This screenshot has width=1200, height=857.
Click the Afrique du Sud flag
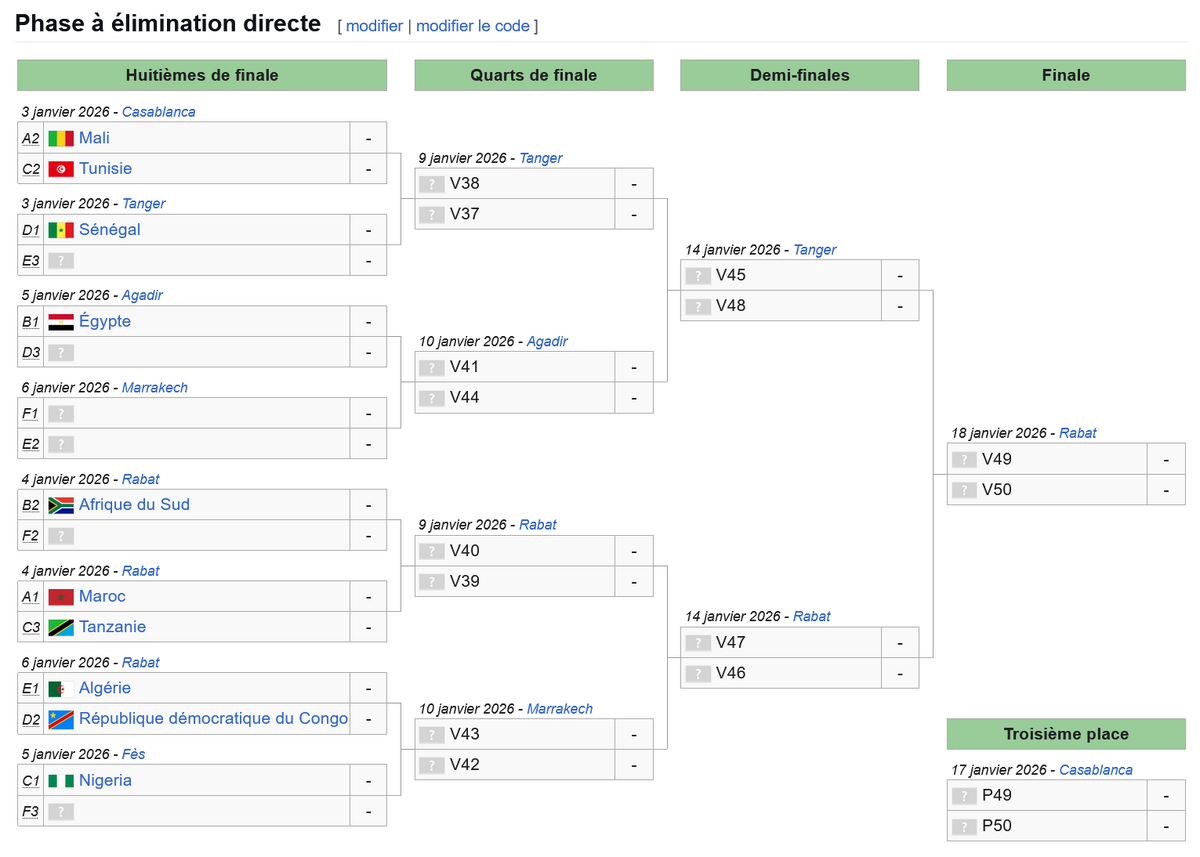61,505
